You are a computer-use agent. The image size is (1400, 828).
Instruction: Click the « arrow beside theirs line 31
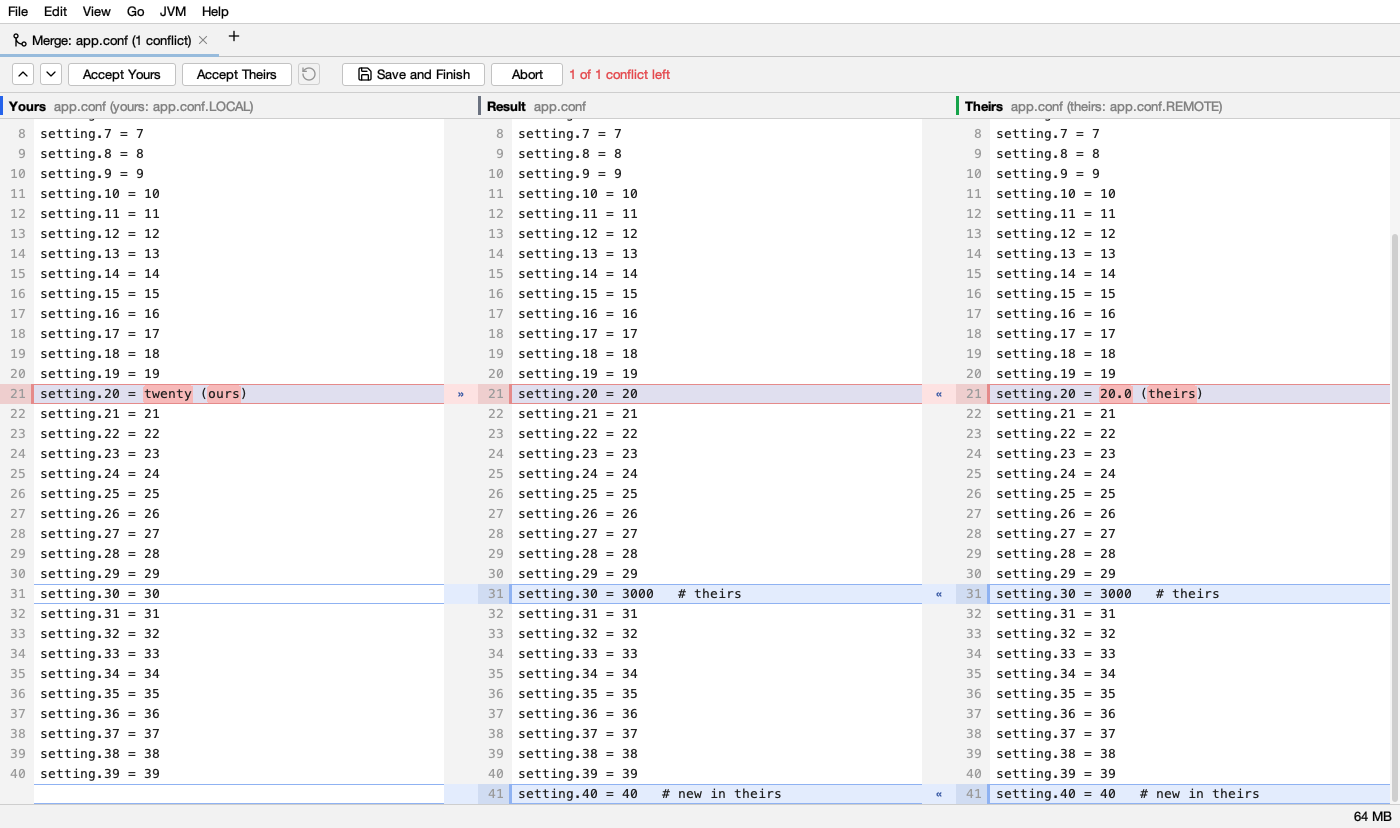tap(939, 594)
